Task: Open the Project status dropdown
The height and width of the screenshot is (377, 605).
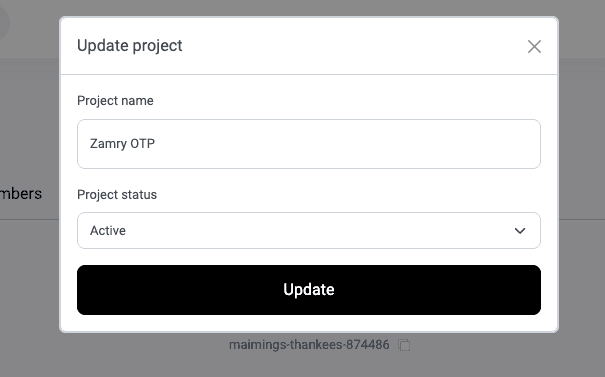Action: [309, 230]
